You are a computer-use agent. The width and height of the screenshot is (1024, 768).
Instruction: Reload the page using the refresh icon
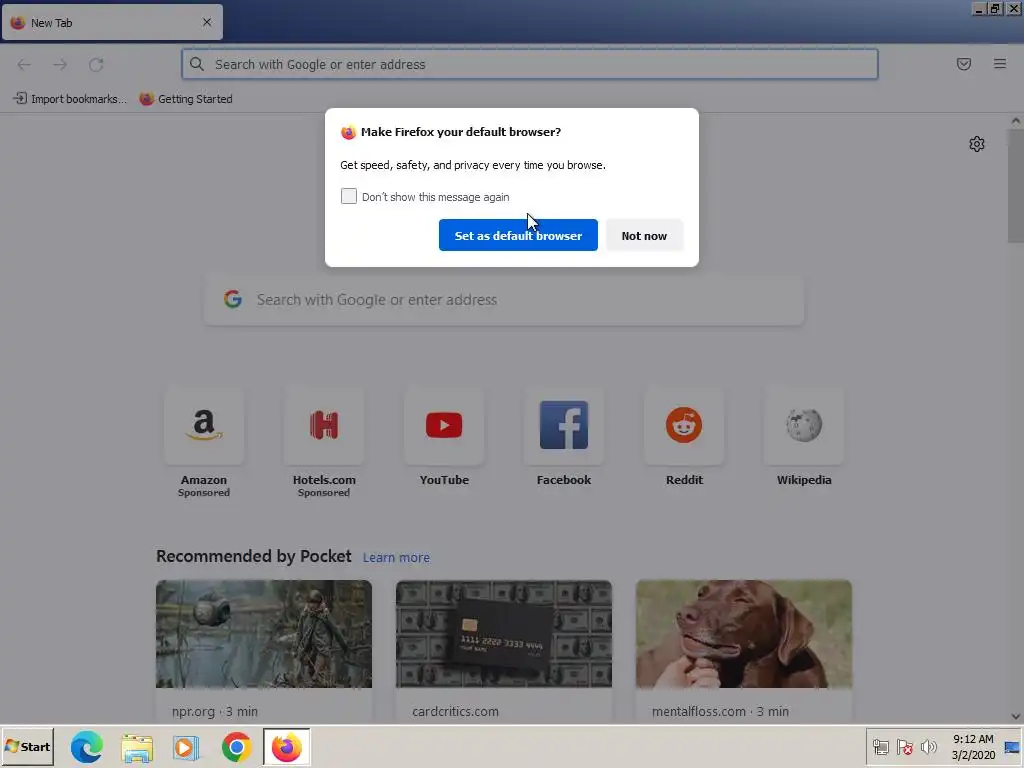point(96,64)
